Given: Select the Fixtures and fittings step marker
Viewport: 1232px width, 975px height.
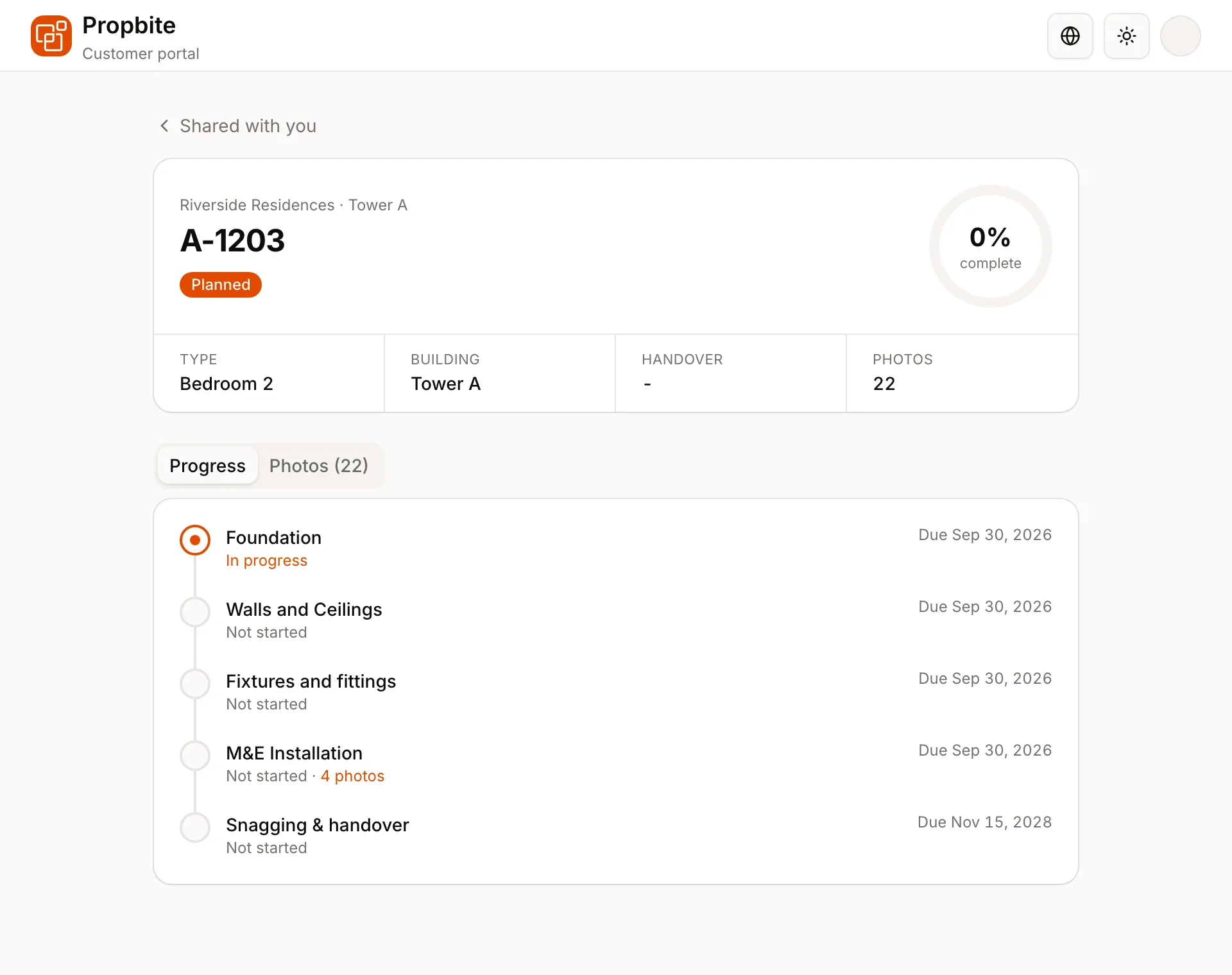Looking at the screenshot, I should point(195,684).
